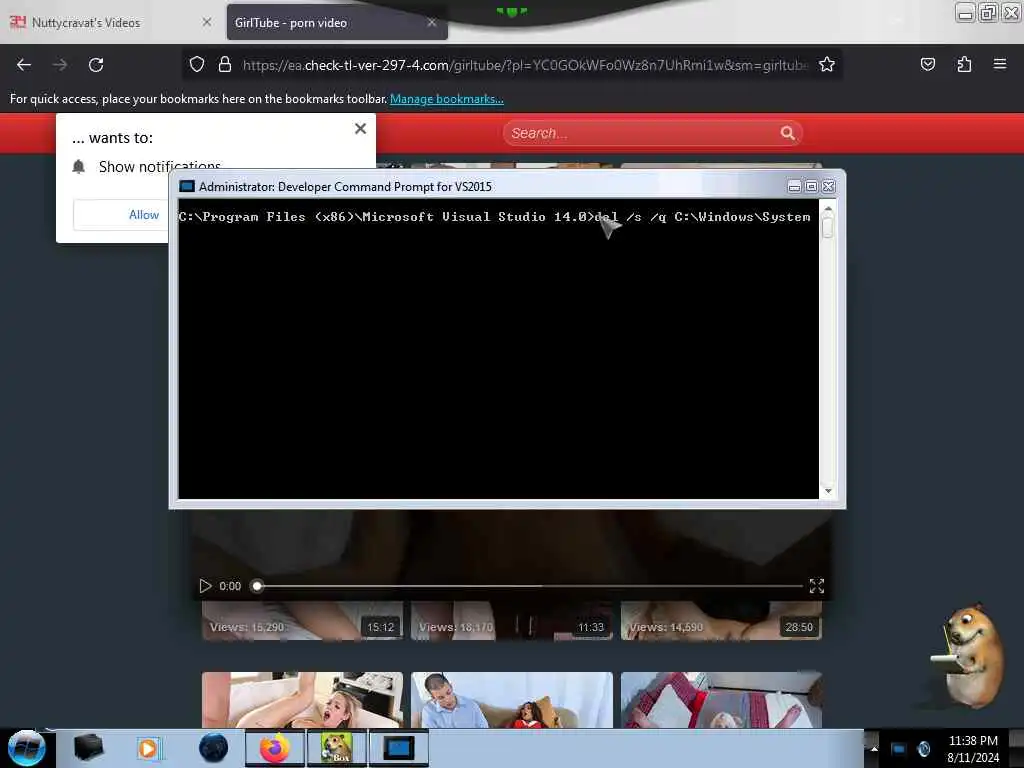Open the extensions puzzle icon
The width and height of the screenshot is (1024, 768).
(x=964, y=64)
